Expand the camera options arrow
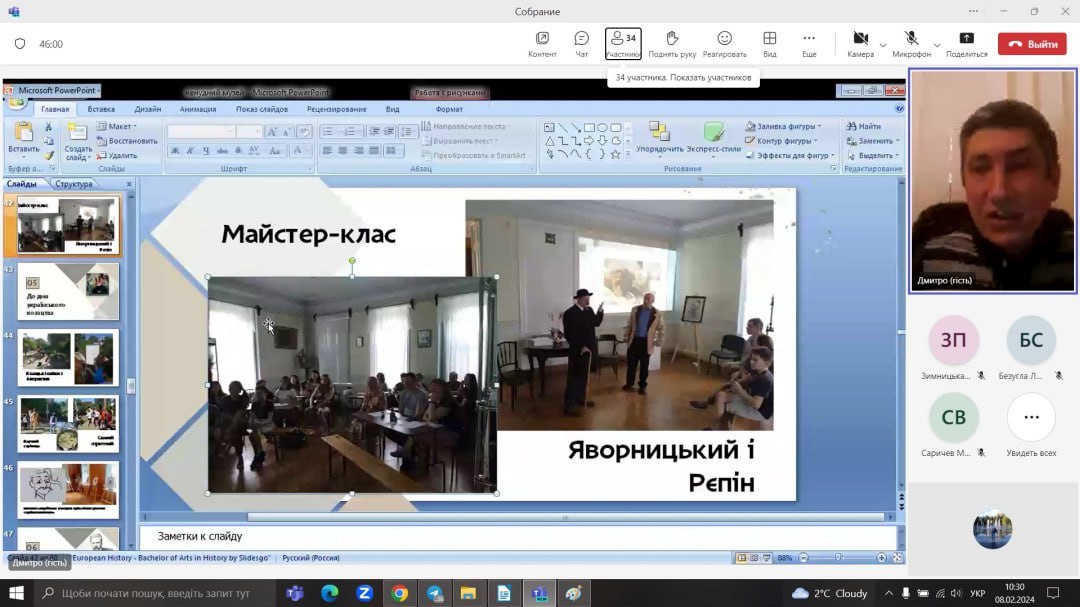The image size is (1080, 607). (x=883, y=45)
